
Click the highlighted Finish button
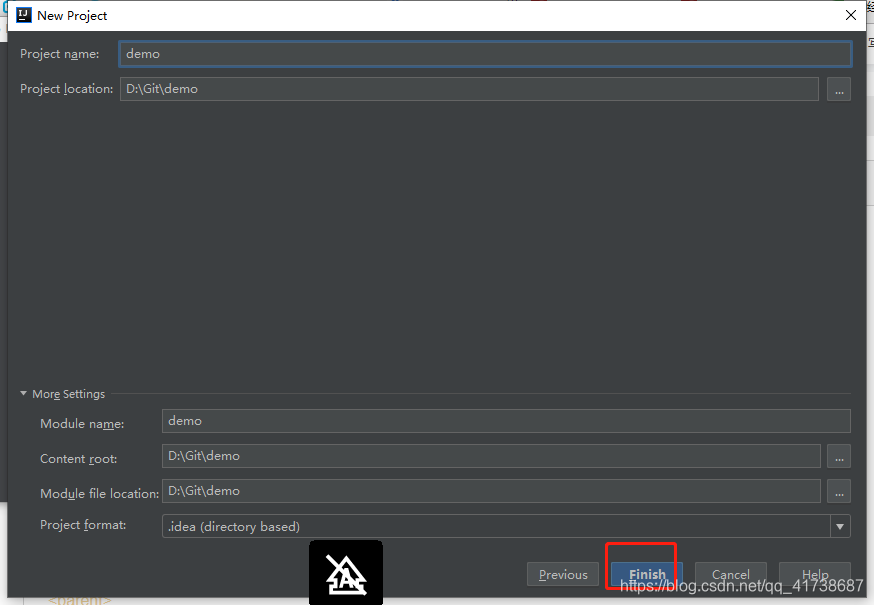645,574
